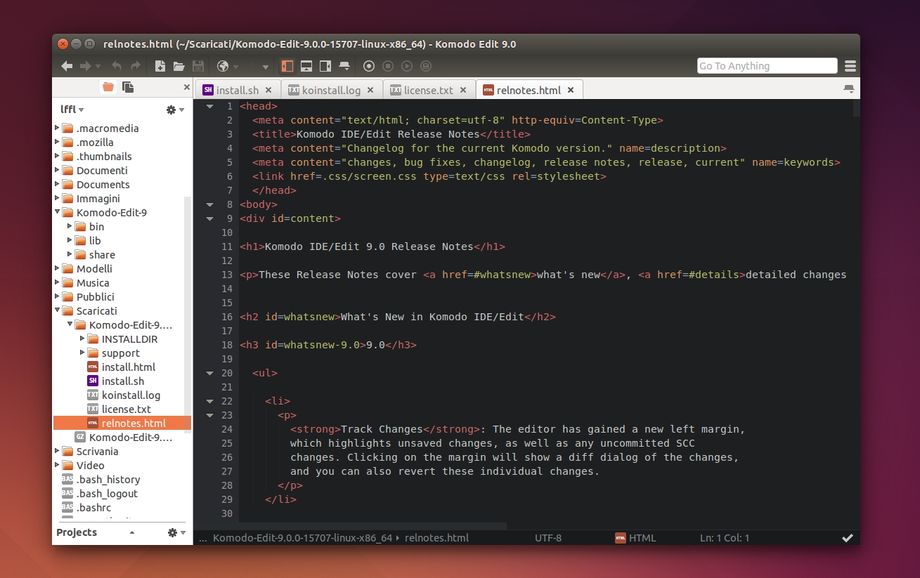Toggle the right pane visibility
The image size is (920, 578).
[327, 66]
